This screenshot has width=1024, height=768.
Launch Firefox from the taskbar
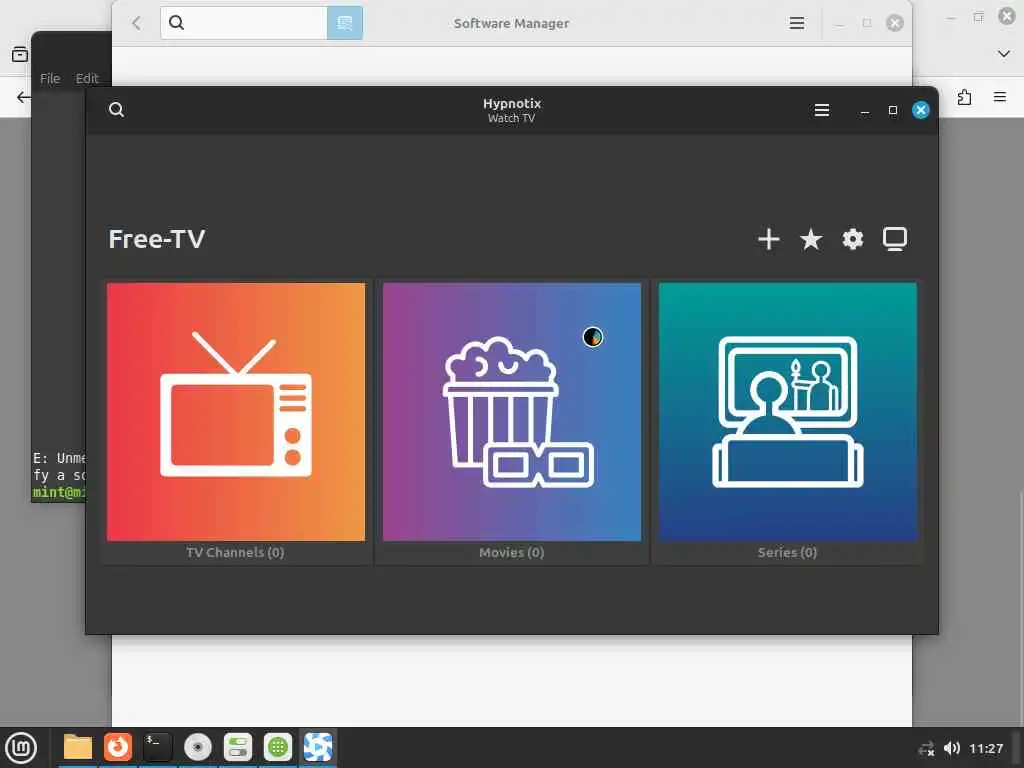point(118,747)
